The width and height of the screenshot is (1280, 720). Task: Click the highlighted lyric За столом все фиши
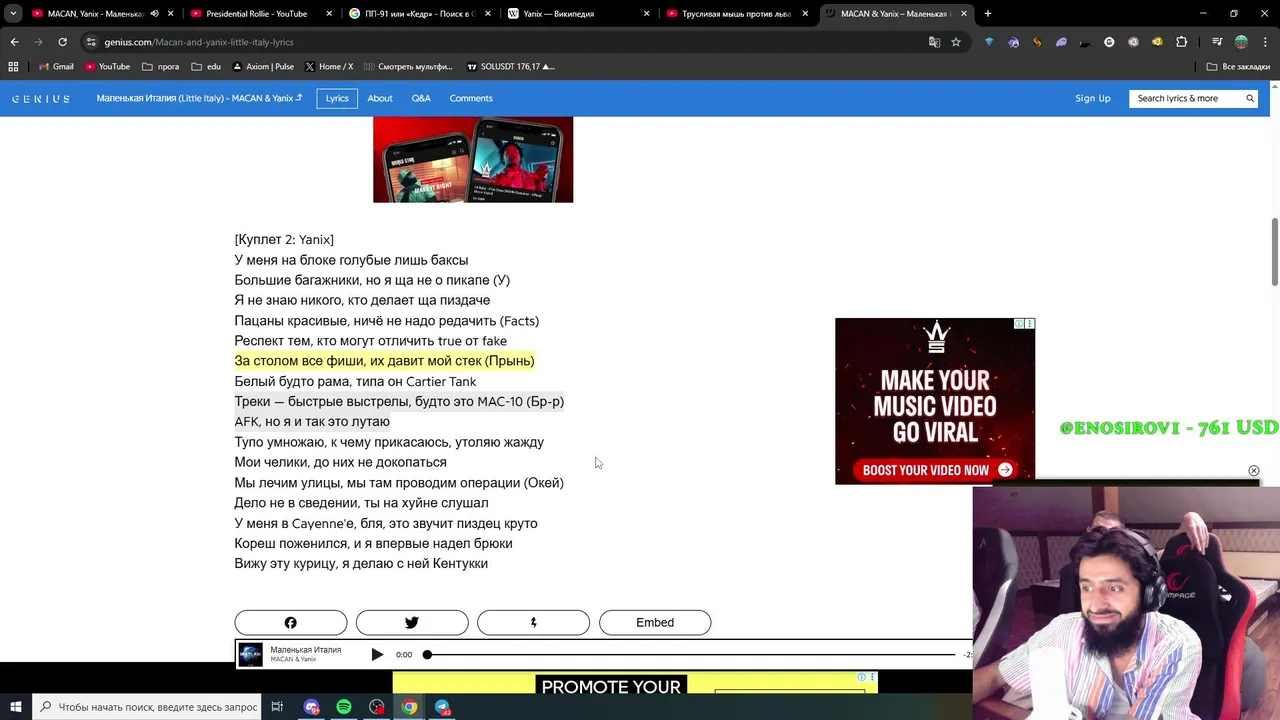[x=384, y=361]
